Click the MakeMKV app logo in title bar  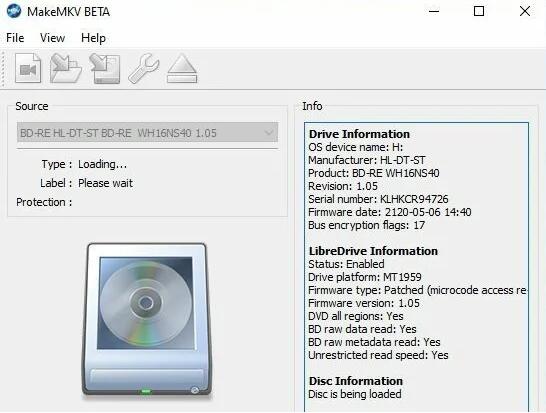pos(14,11)
